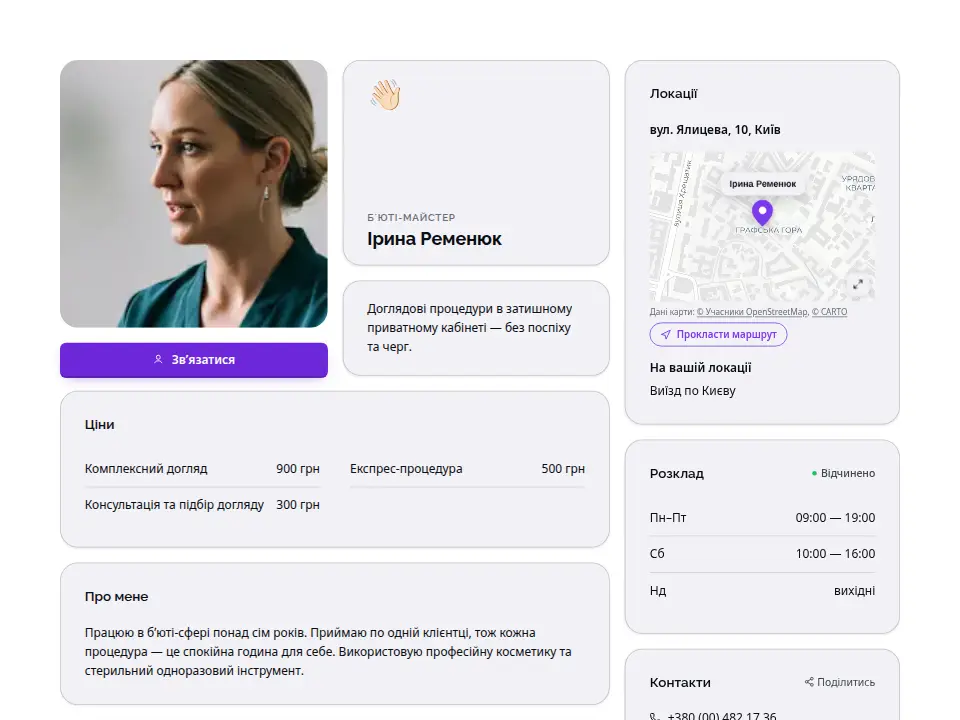The width and height of the screenshot is (960, 720).
Task: Click the Доглядові процедури description text
Action: point(470,328)
